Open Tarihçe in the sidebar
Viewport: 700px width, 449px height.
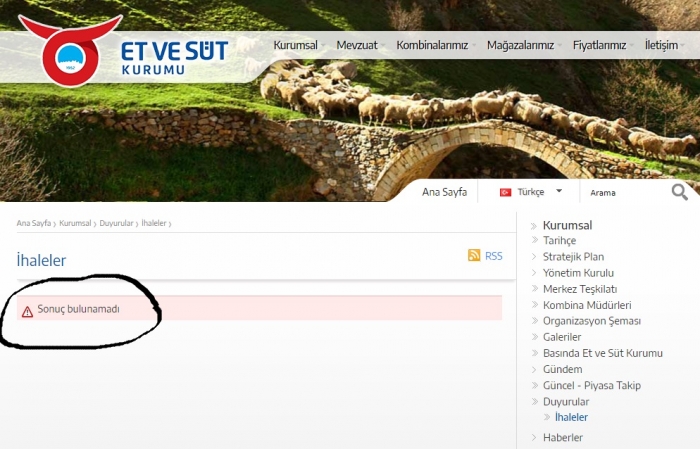click(559, 241)
